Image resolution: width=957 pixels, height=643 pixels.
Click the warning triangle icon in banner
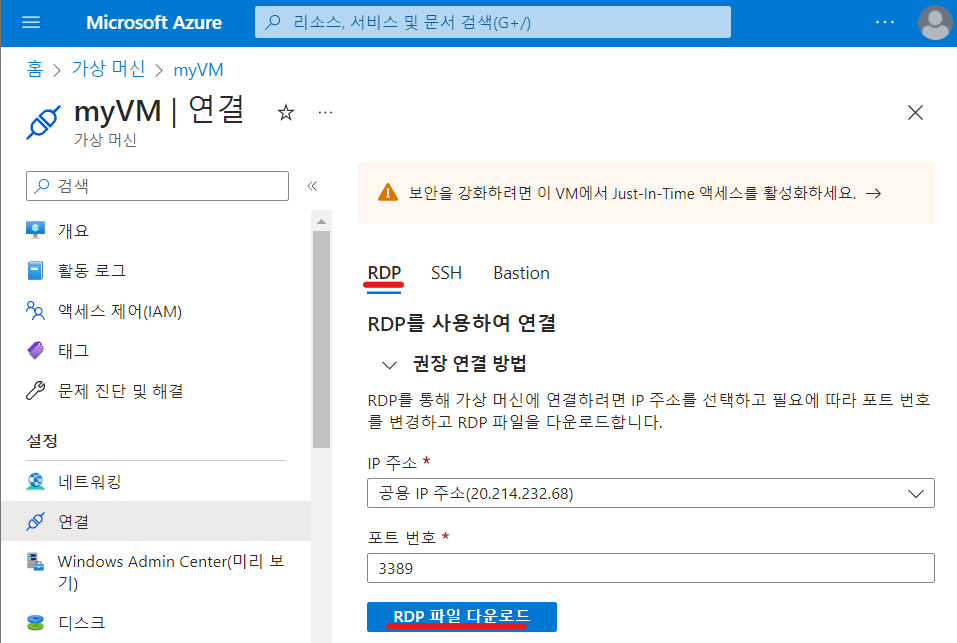point(388,193)
